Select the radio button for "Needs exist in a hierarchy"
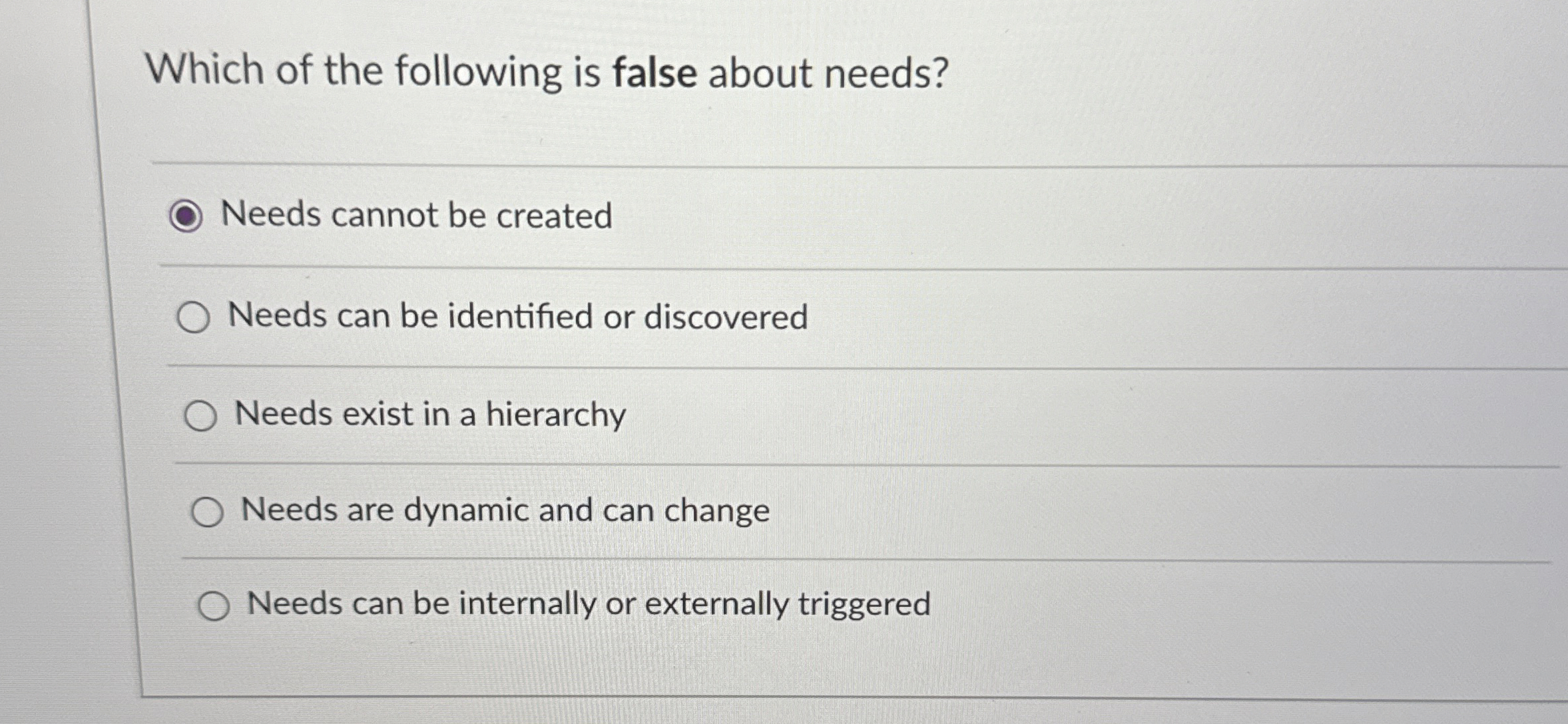1568x724 pixels. point(201,415)
